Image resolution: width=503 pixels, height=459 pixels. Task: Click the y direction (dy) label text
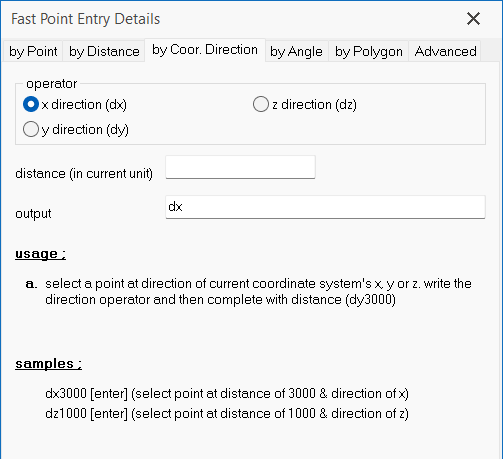tap(85, 130)
